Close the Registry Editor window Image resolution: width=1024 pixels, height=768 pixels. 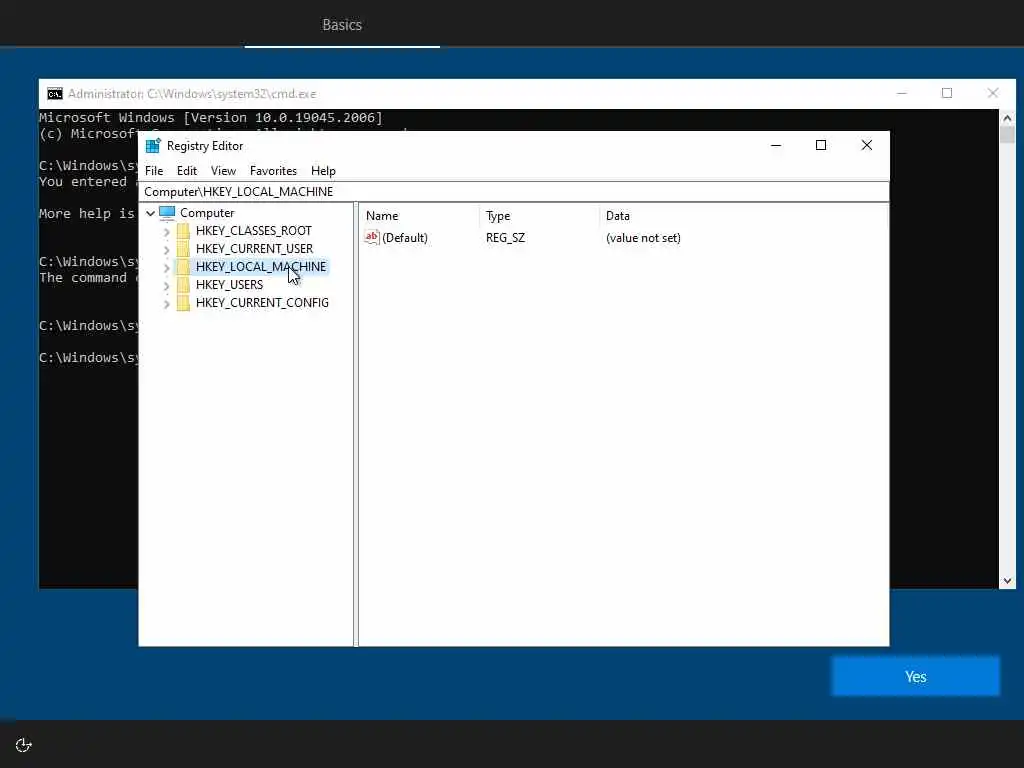click(867, 146)
